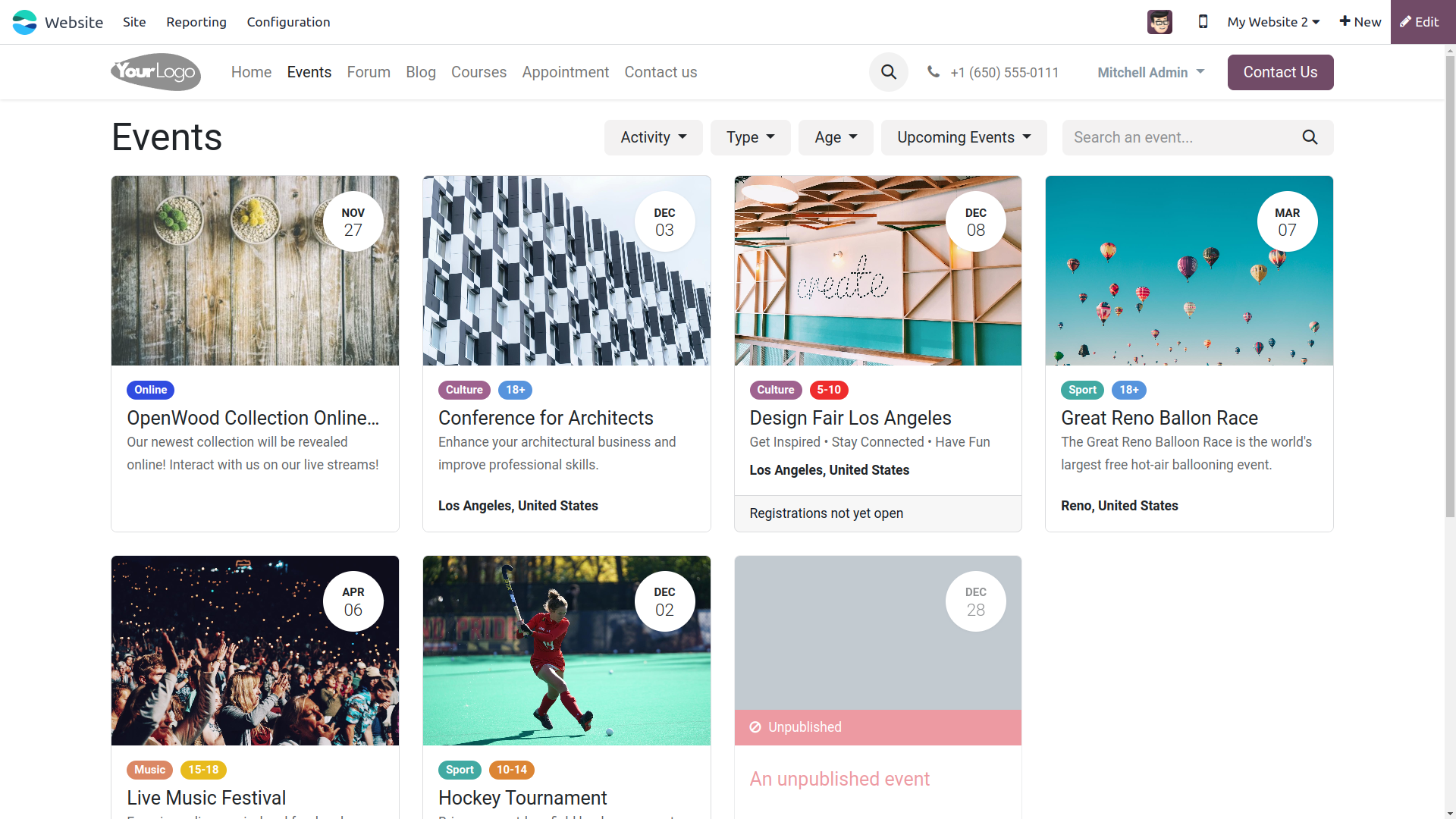Open the Upcoming Events dropdown
The image size is (1456, 819).
click(963, 137)
